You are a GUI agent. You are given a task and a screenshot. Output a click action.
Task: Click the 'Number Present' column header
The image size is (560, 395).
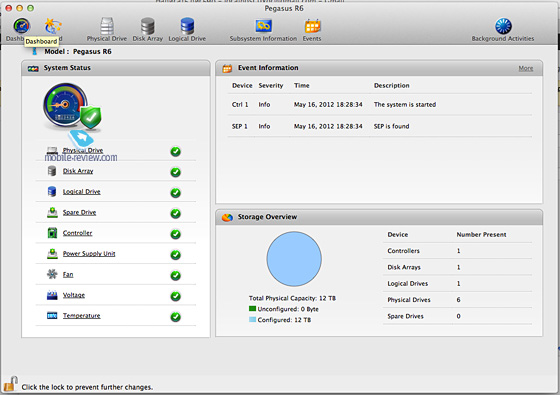(x=481, y=235)
